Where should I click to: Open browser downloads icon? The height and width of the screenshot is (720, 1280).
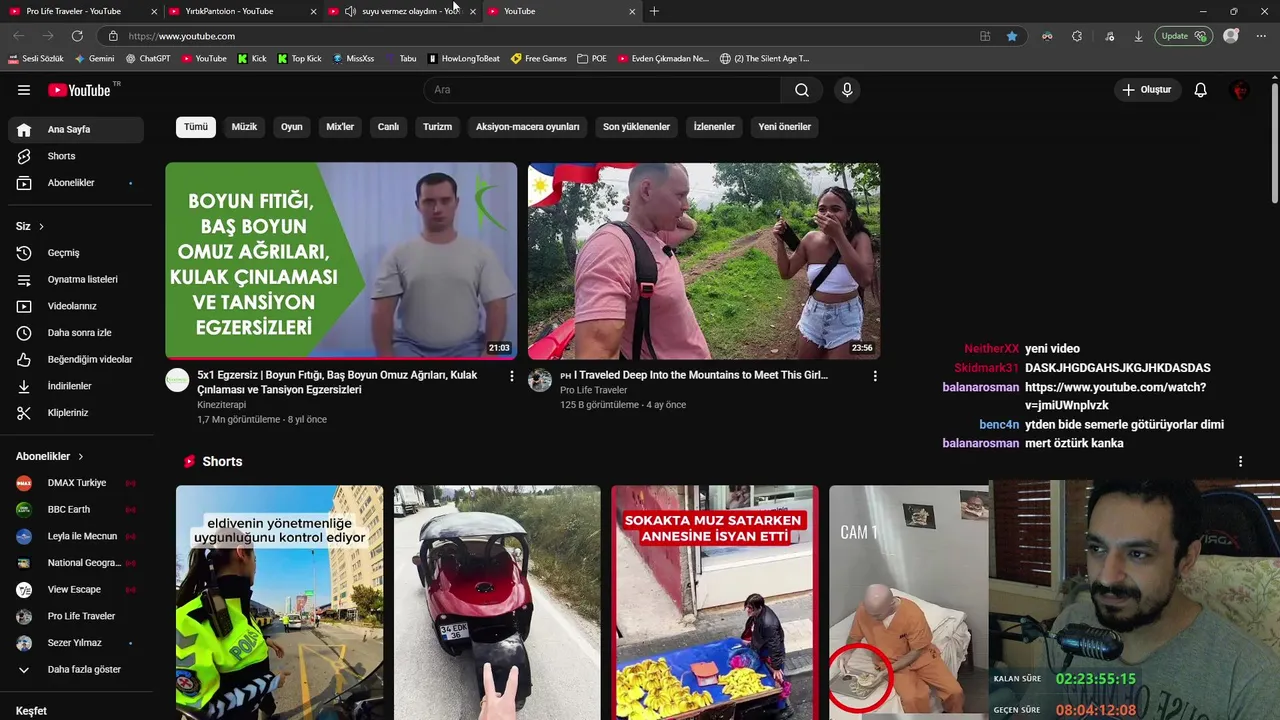(1138, 36)
